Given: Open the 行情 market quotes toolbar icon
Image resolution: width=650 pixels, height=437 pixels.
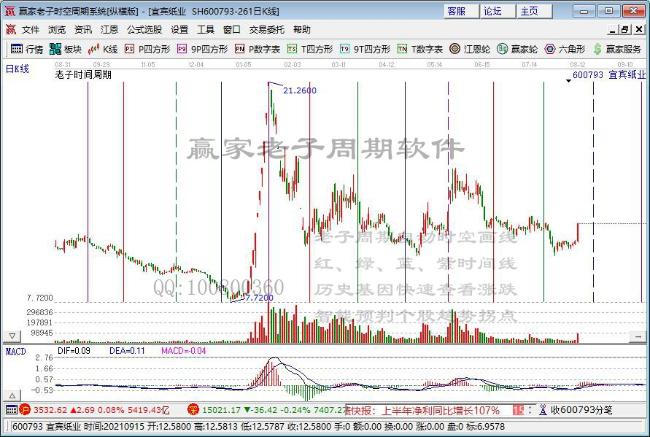Looking at the screenshot, I should (27, 49).
